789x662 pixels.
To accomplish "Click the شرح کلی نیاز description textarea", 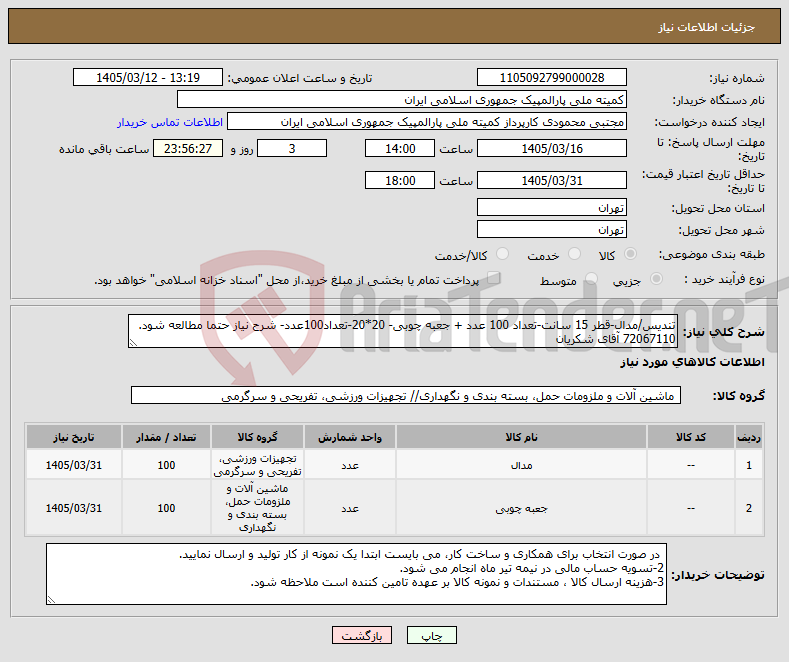I will click(x=403, y=331).
